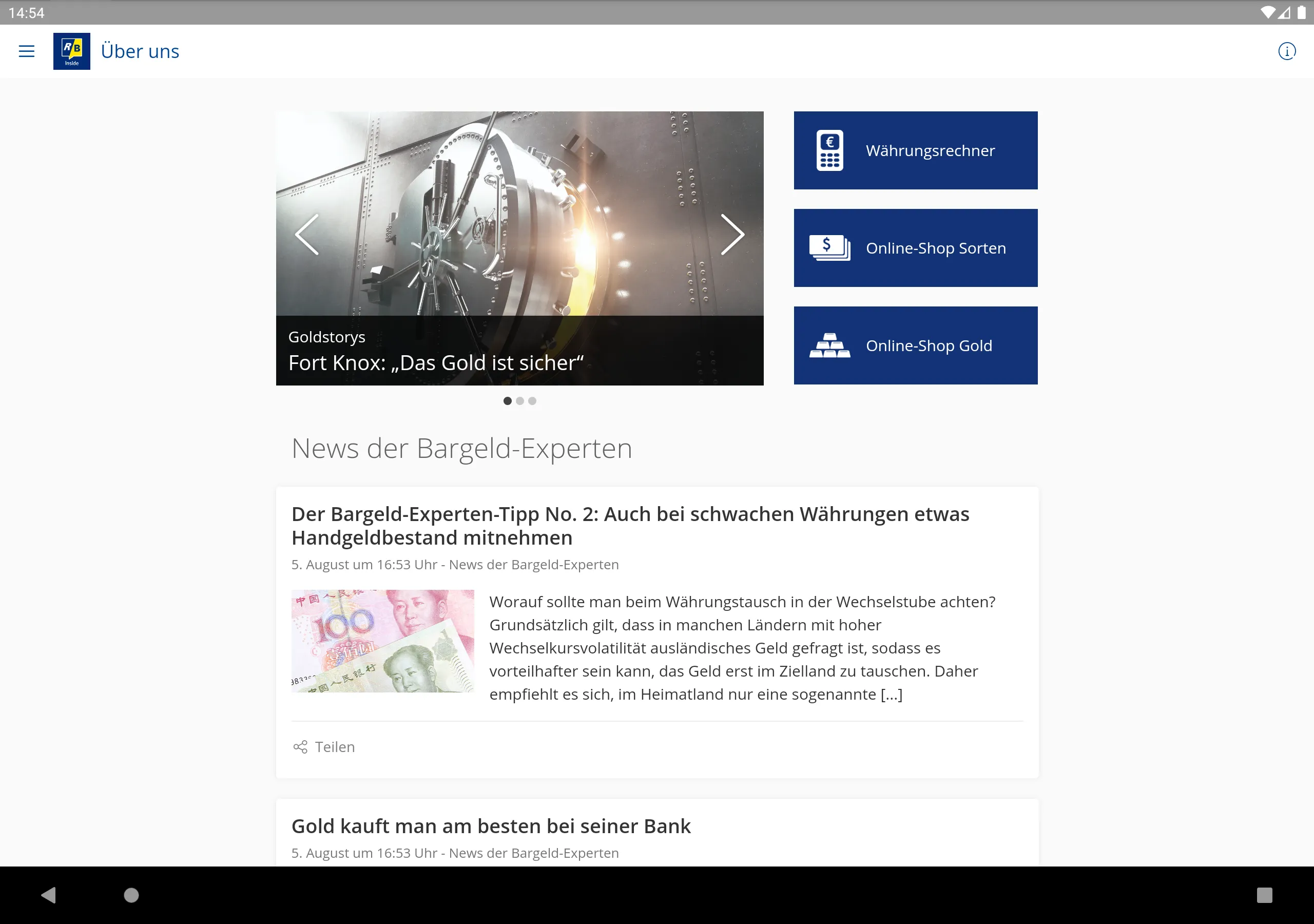Go to Android home screen button
1314x924 pixels.
click(131, 895)
